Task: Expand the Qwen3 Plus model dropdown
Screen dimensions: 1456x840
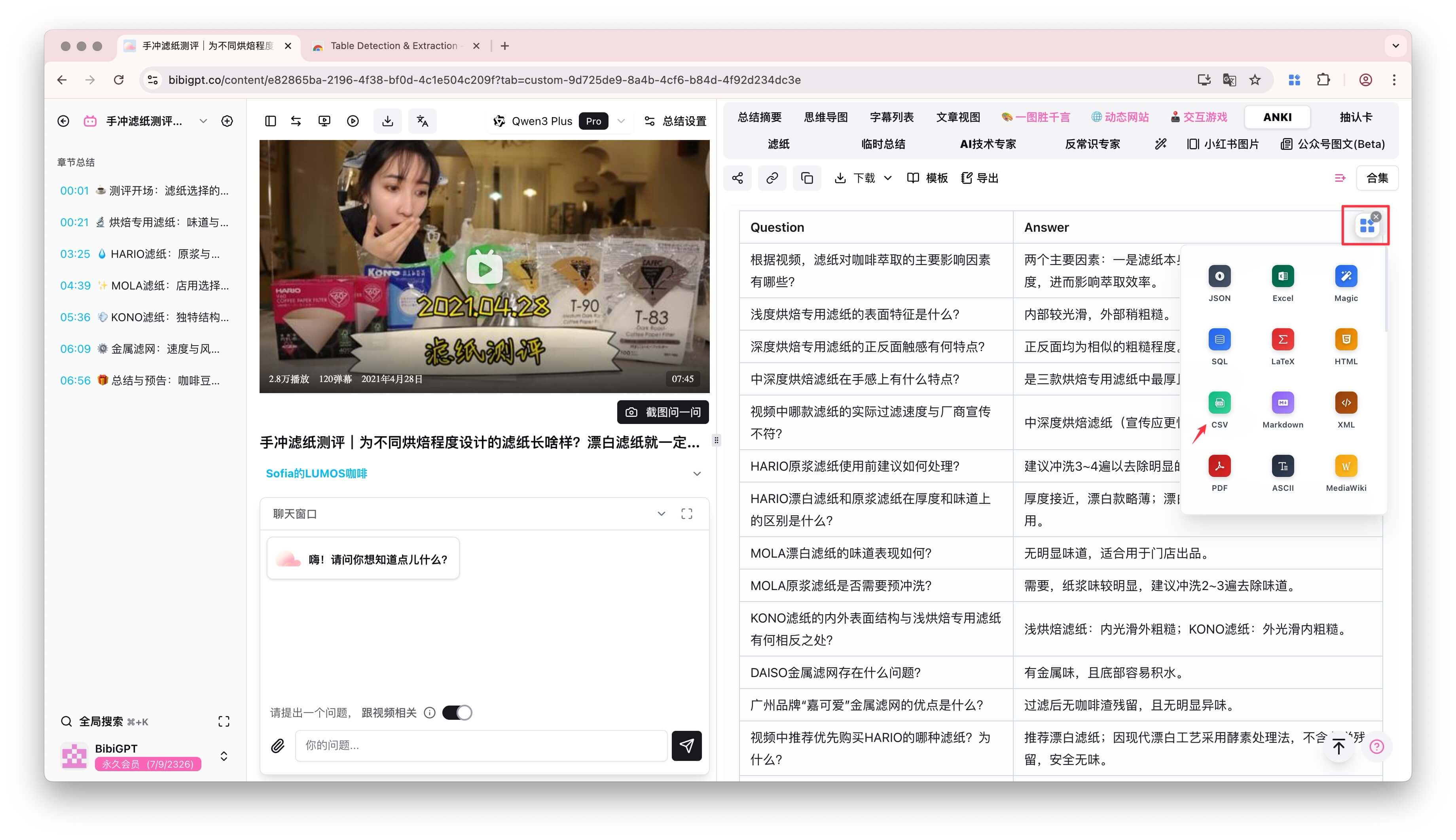Action: (x=621, y=121)
